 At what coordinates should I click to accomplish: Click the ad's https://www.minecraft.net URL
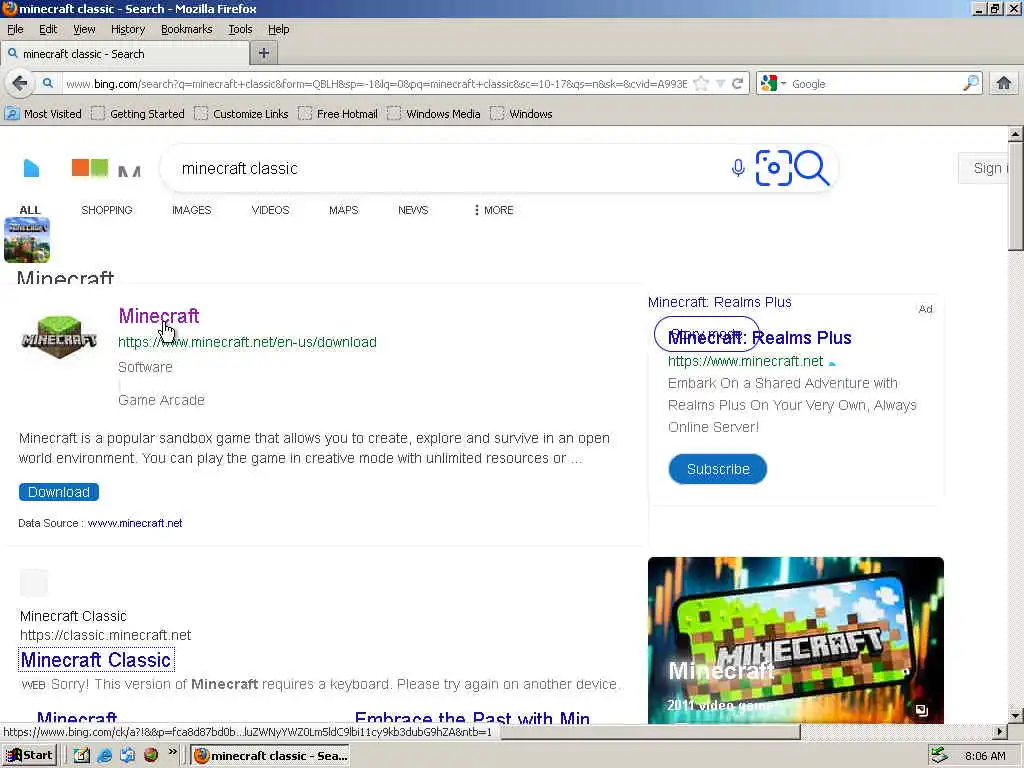pos(745,361)
